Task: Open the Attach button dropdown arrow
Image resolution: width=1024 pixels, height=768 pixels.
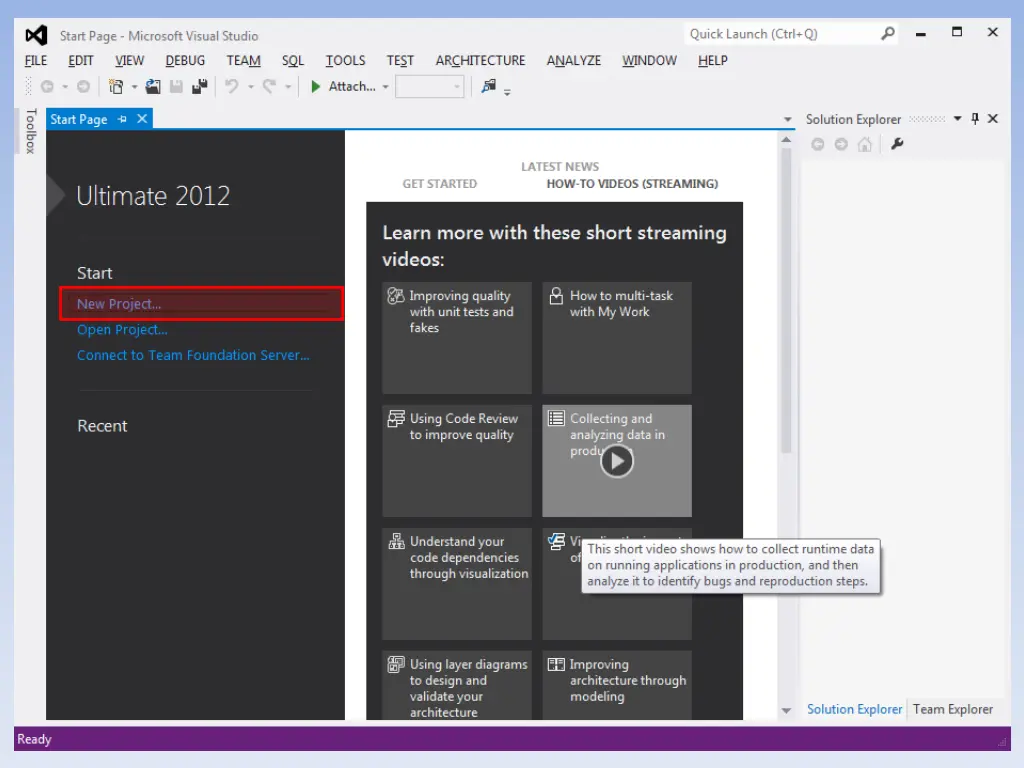Action: point(385,87)
